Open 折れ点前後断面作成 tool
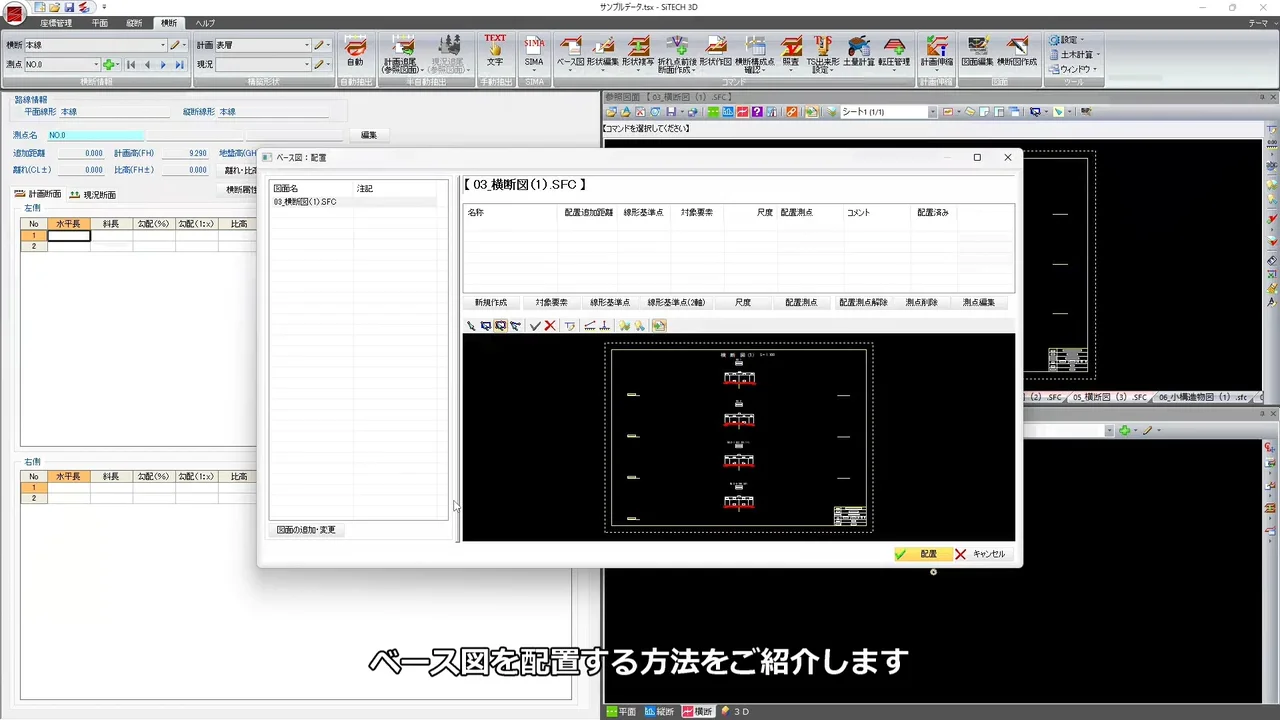The width and height of the screenshot is (1280, 720). 676,54
